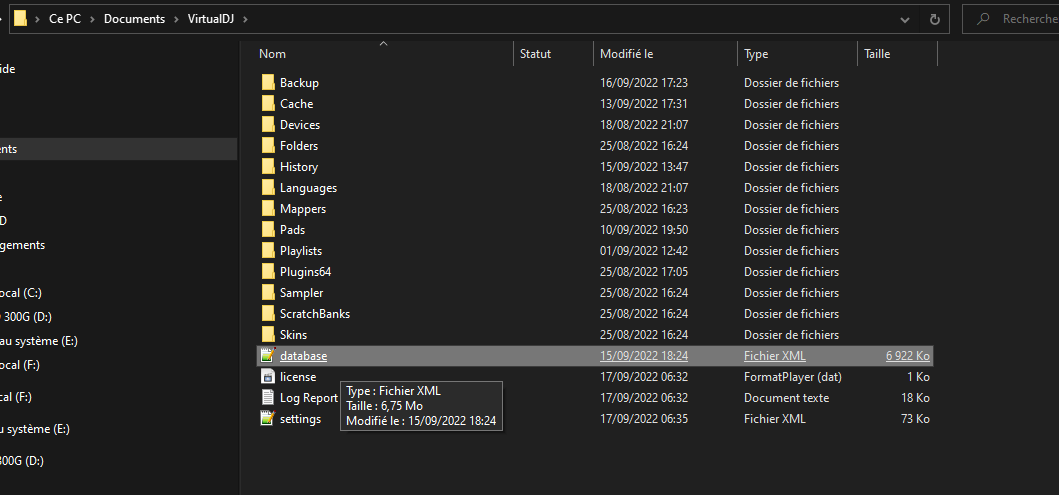This screenshot has height=495, width=1059.
Task: Click the settings XML file icon
Action: pos(268,418)
